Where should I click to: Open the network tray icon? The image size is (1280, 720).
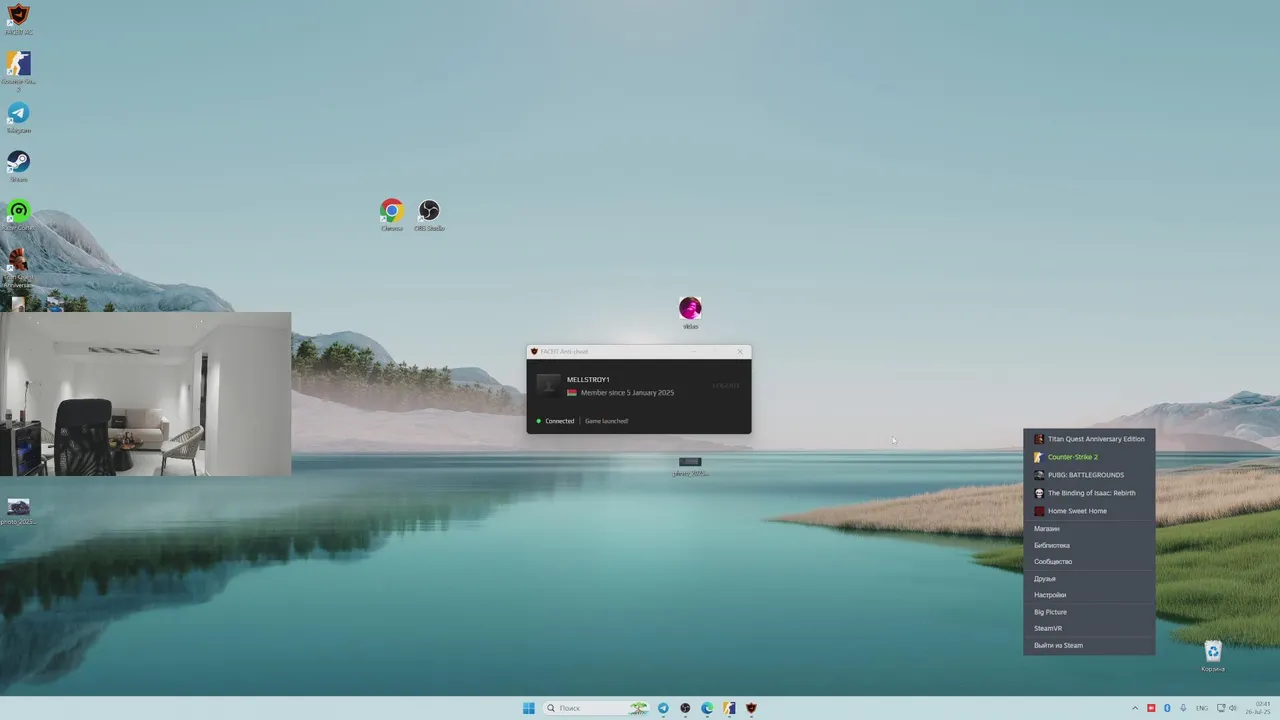click(x=1219, y=708)
